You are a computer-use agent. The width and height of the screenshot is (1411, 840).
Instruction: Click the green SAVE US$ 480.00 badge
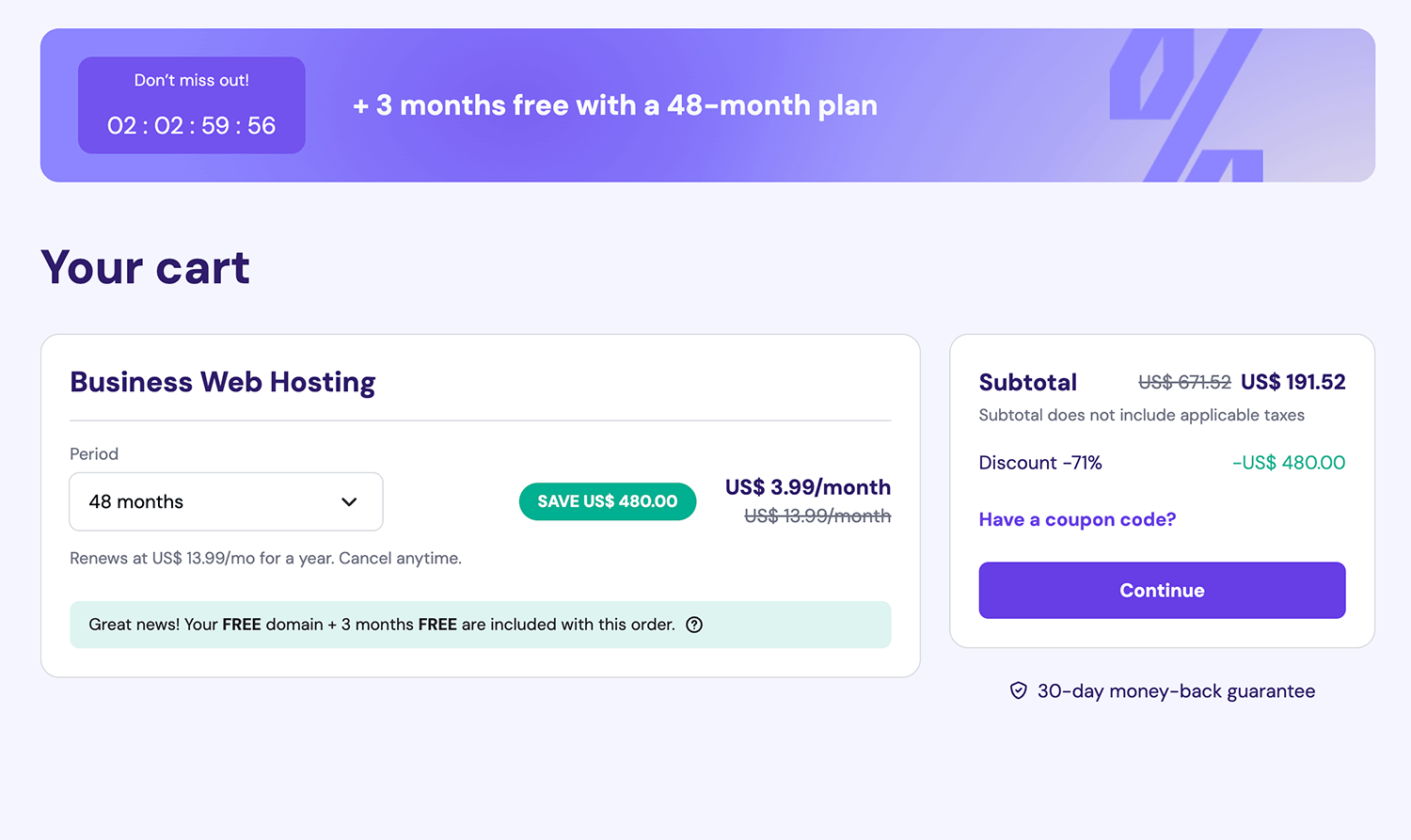[608, 501]
